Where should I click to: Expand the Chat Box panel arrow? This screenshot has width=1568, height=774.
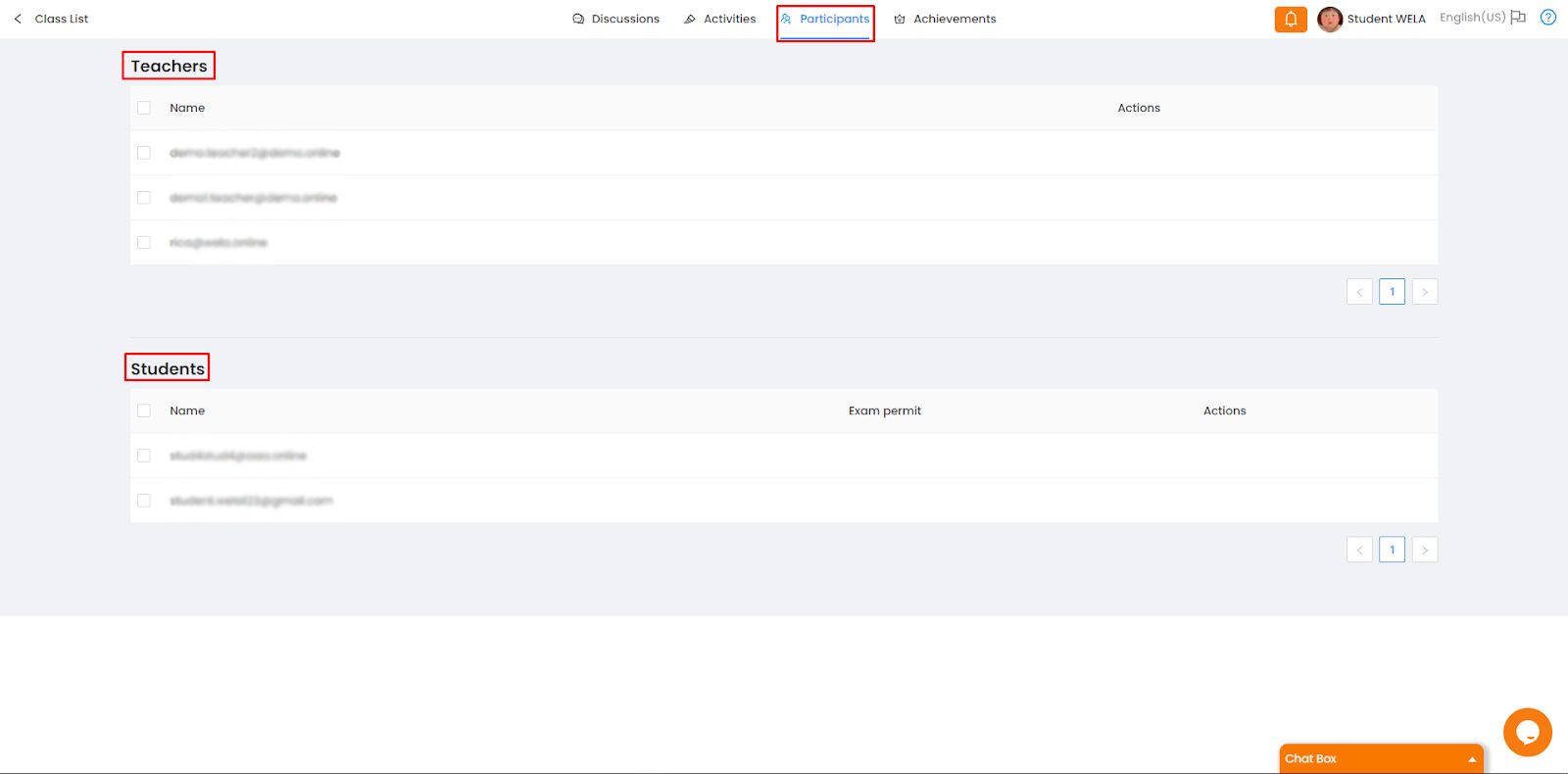coord(1471,759)
